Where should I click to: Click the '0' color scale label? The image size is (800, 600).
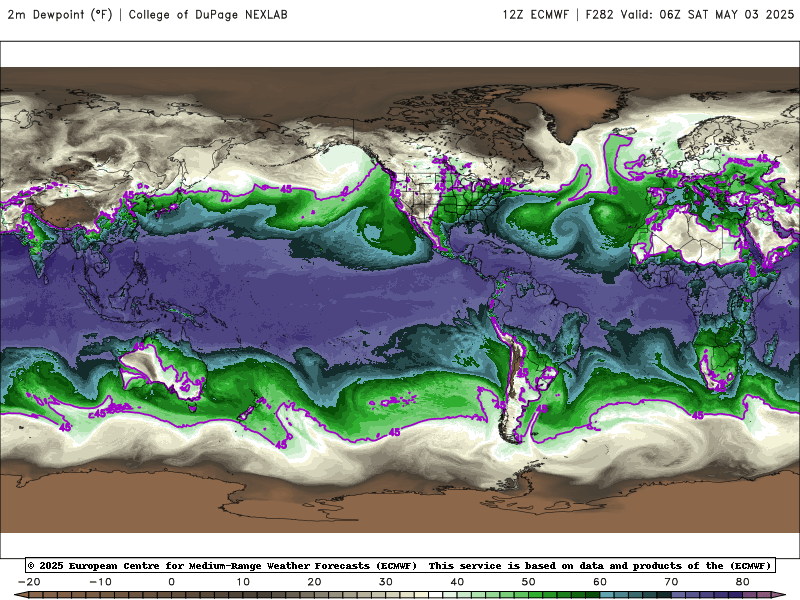[171, 582]
